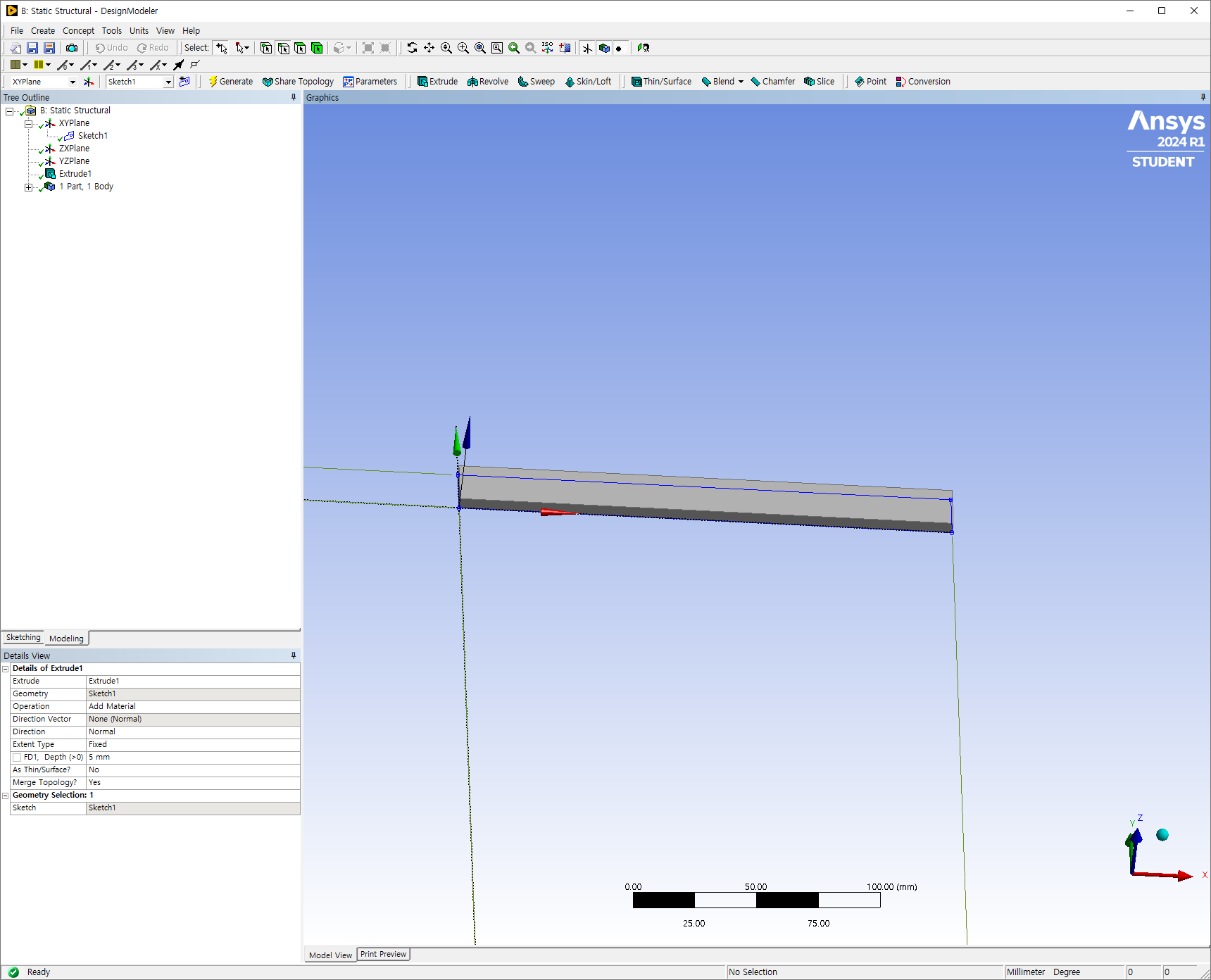Open the Units menu
This screenshot has height=980, width=1211.
click(139, 31)
